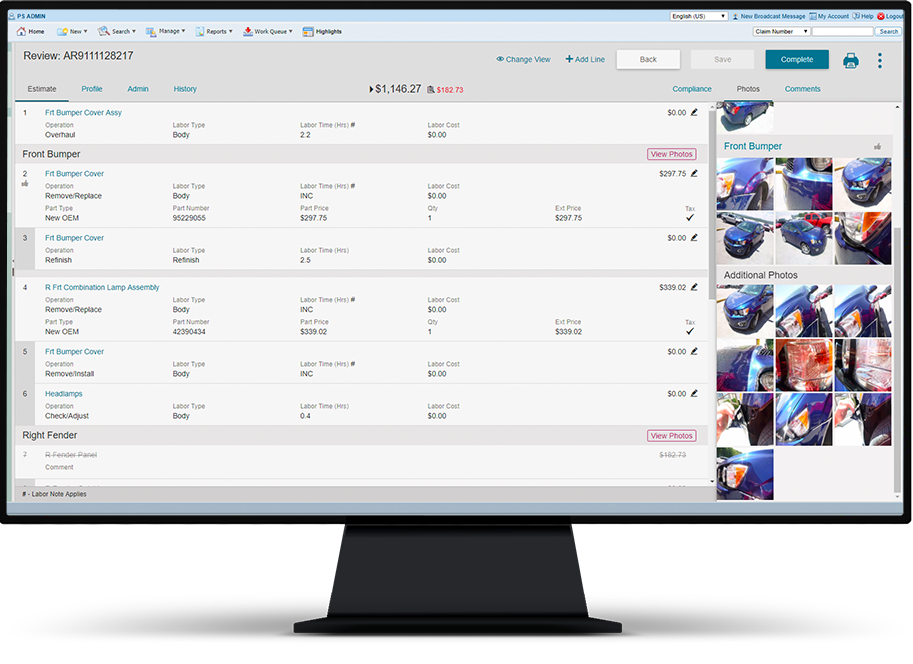Switch to the History tab
913x664 pixels.
185,89
